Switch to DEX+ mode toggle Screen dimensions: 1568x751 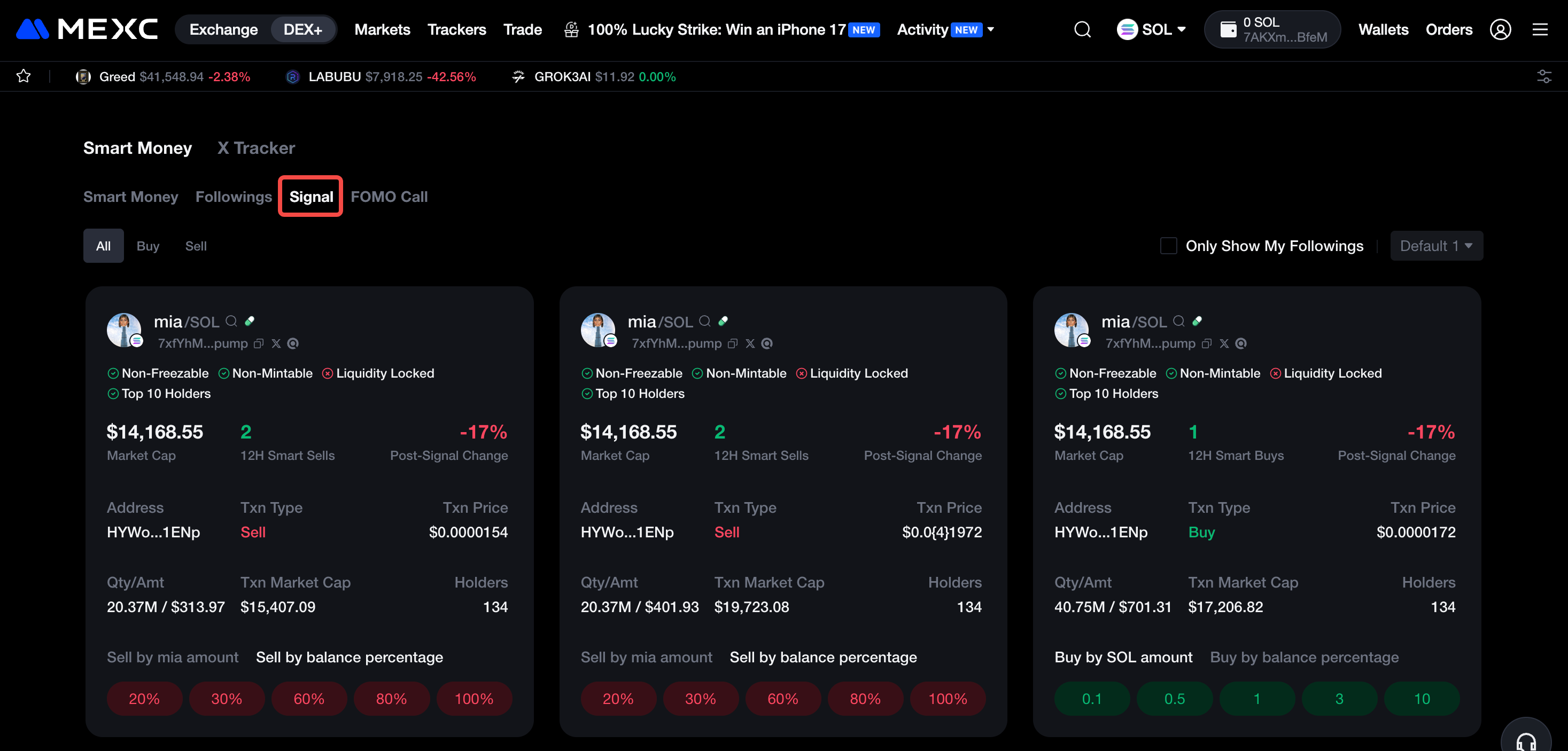[302, 29]
